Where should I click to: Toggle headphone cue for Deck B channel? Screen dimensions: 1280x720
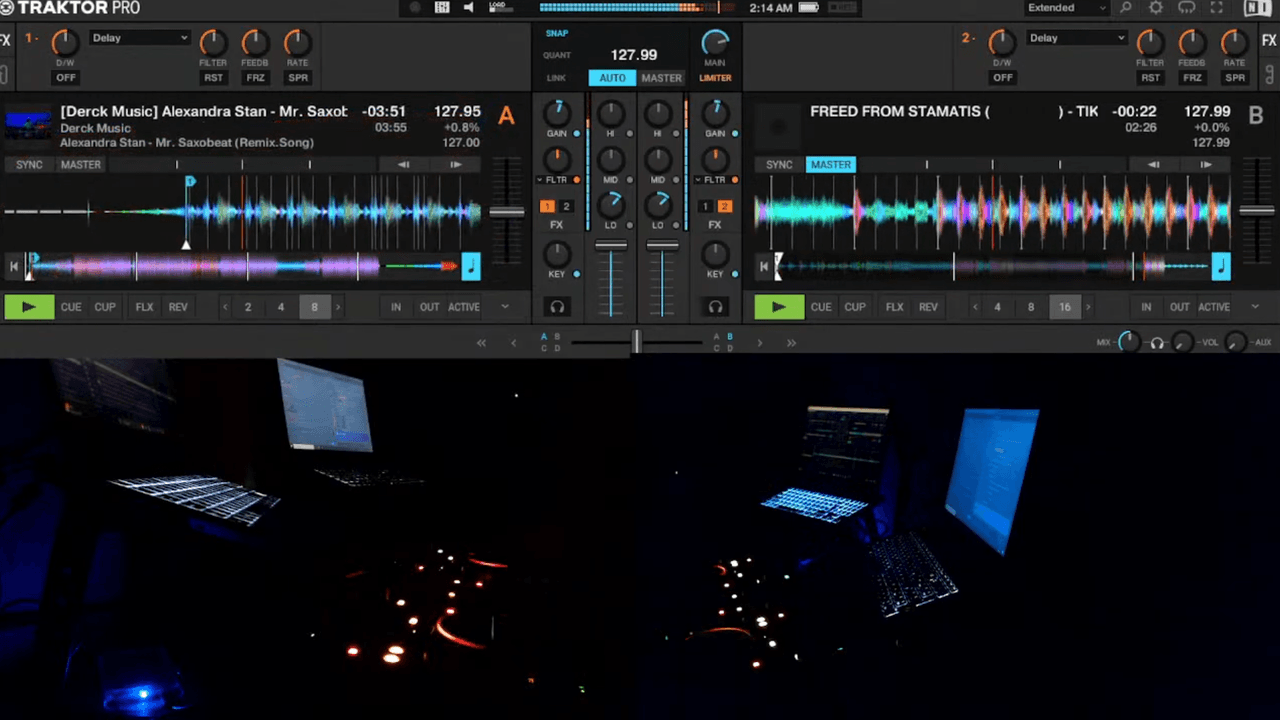(x=715, y=306)
